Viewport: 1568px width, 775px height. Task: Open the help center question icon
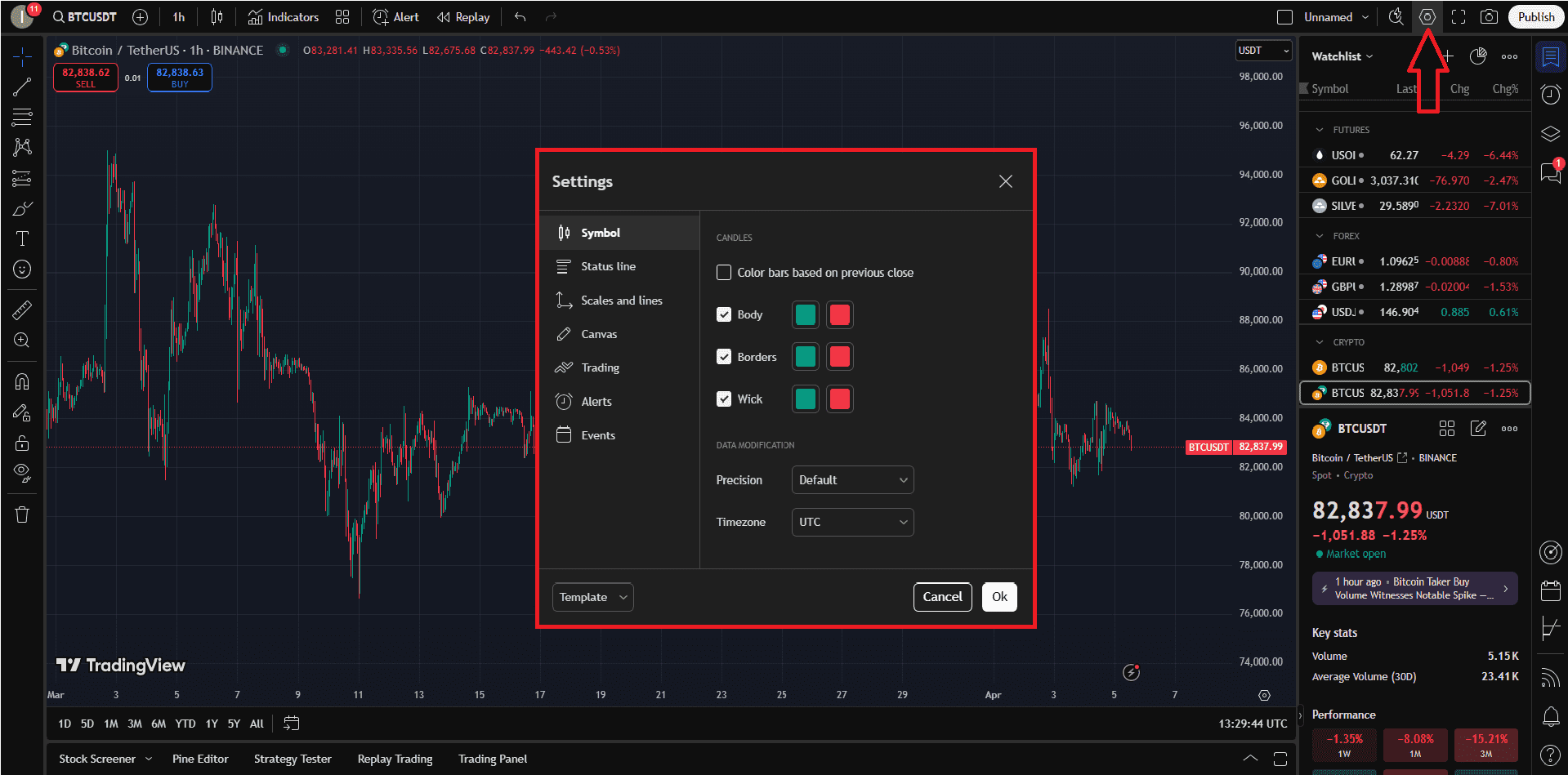1550,755
